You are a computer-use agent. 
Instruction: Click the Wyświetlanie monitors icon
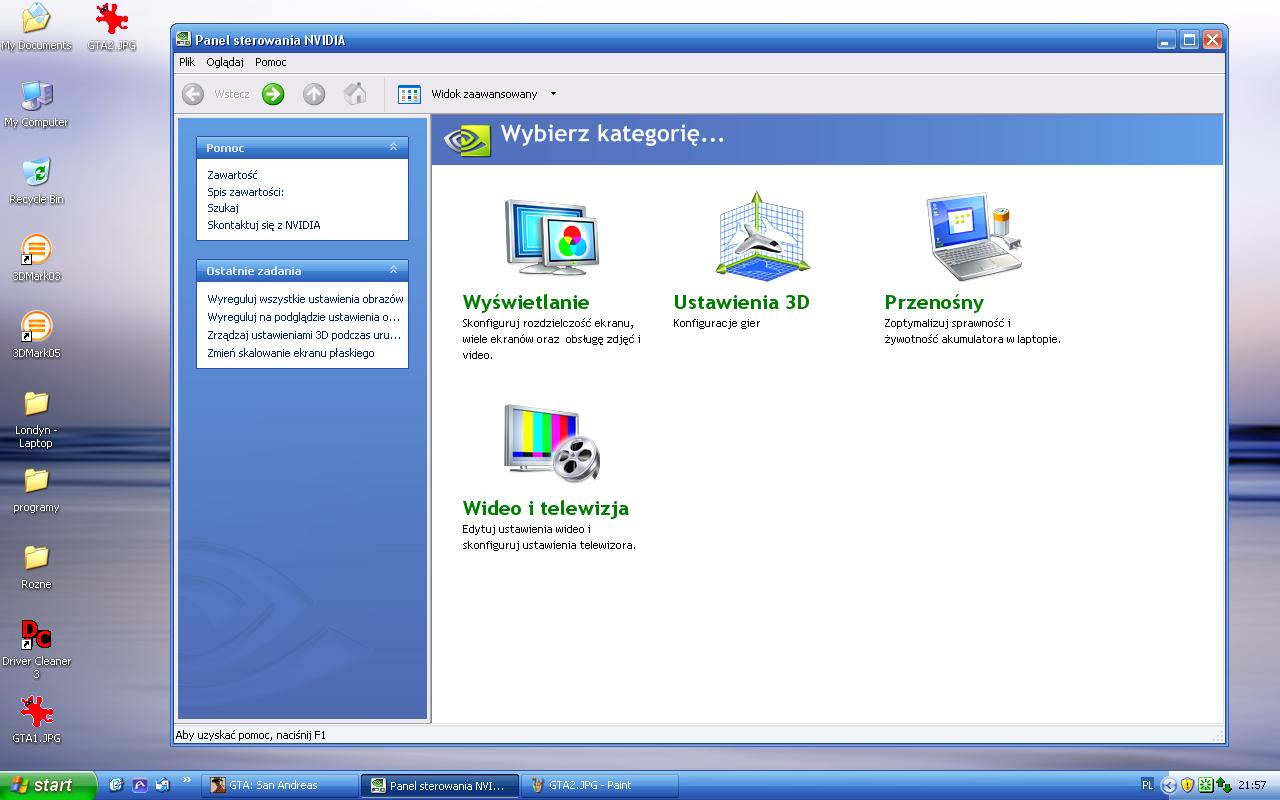click(x=552, y=236)
